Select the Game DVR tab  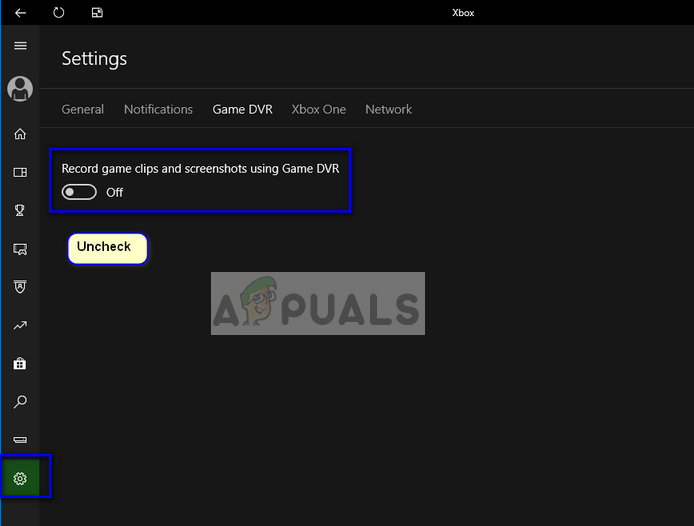coord(243,109)
